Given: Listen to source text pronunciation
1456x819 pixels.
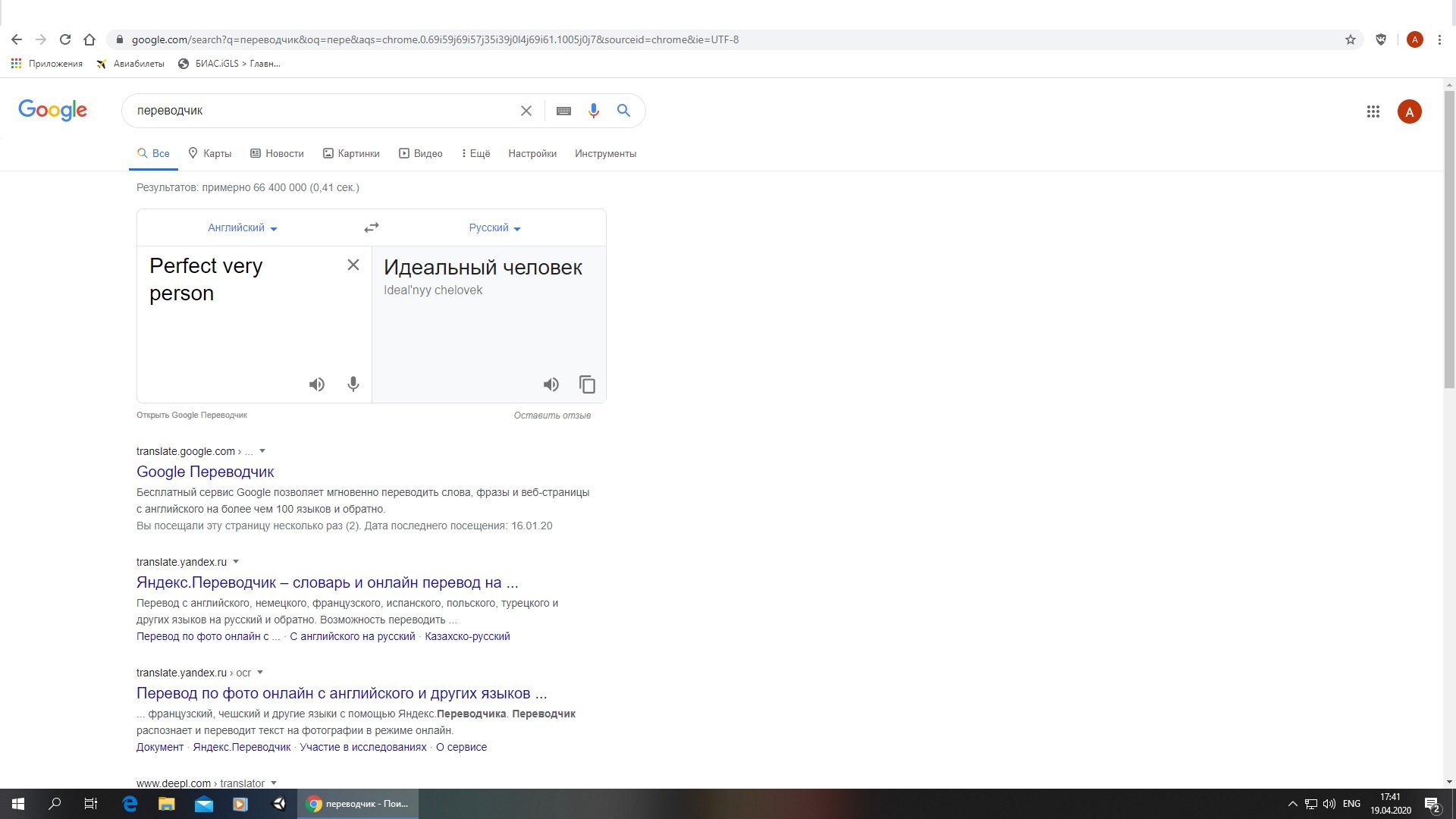Looking at the screenshot, I should [317, 384].
